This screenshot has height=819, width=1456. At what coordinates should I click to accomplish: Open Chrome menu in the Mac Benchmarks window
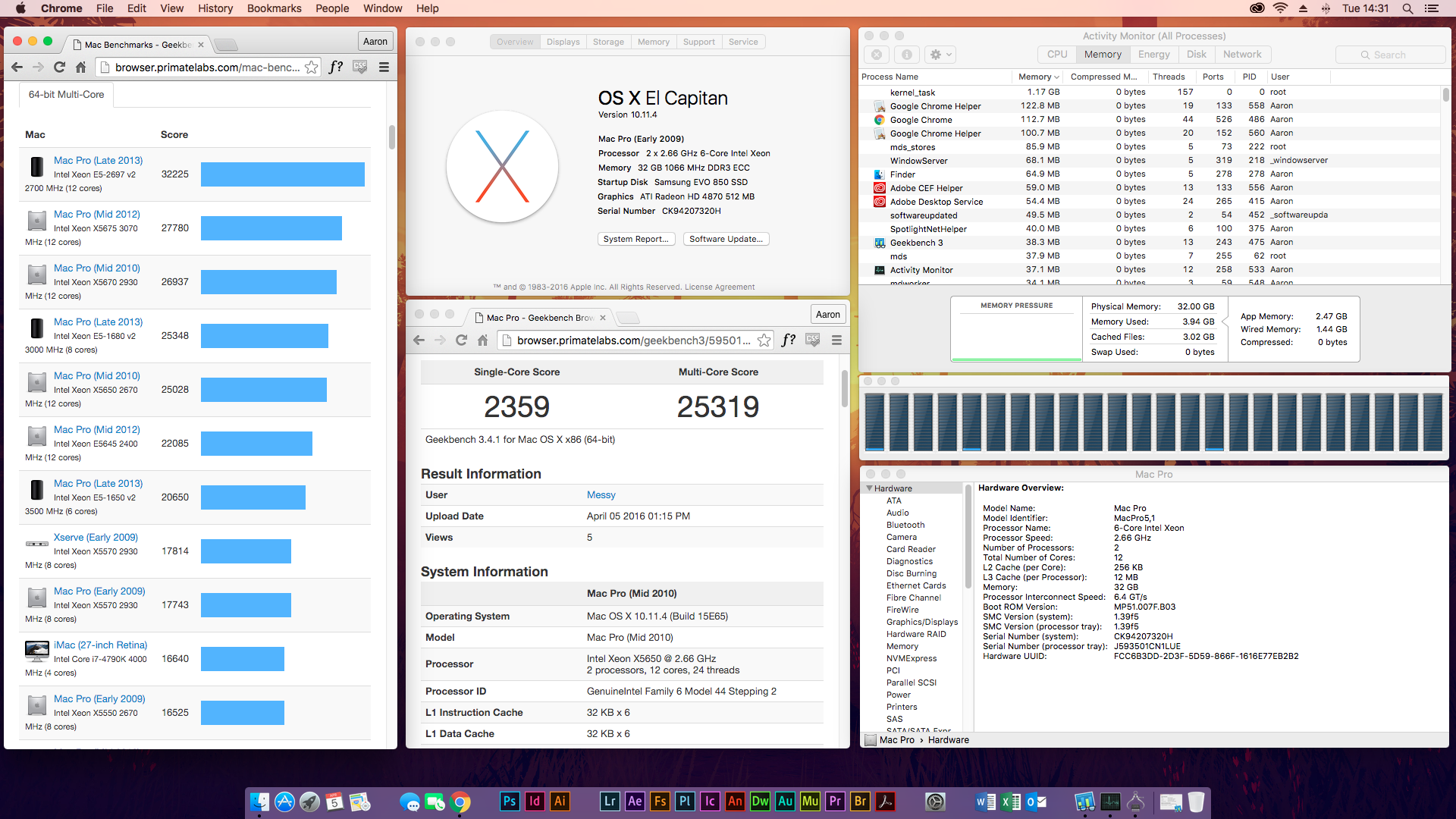click(384, 67)
